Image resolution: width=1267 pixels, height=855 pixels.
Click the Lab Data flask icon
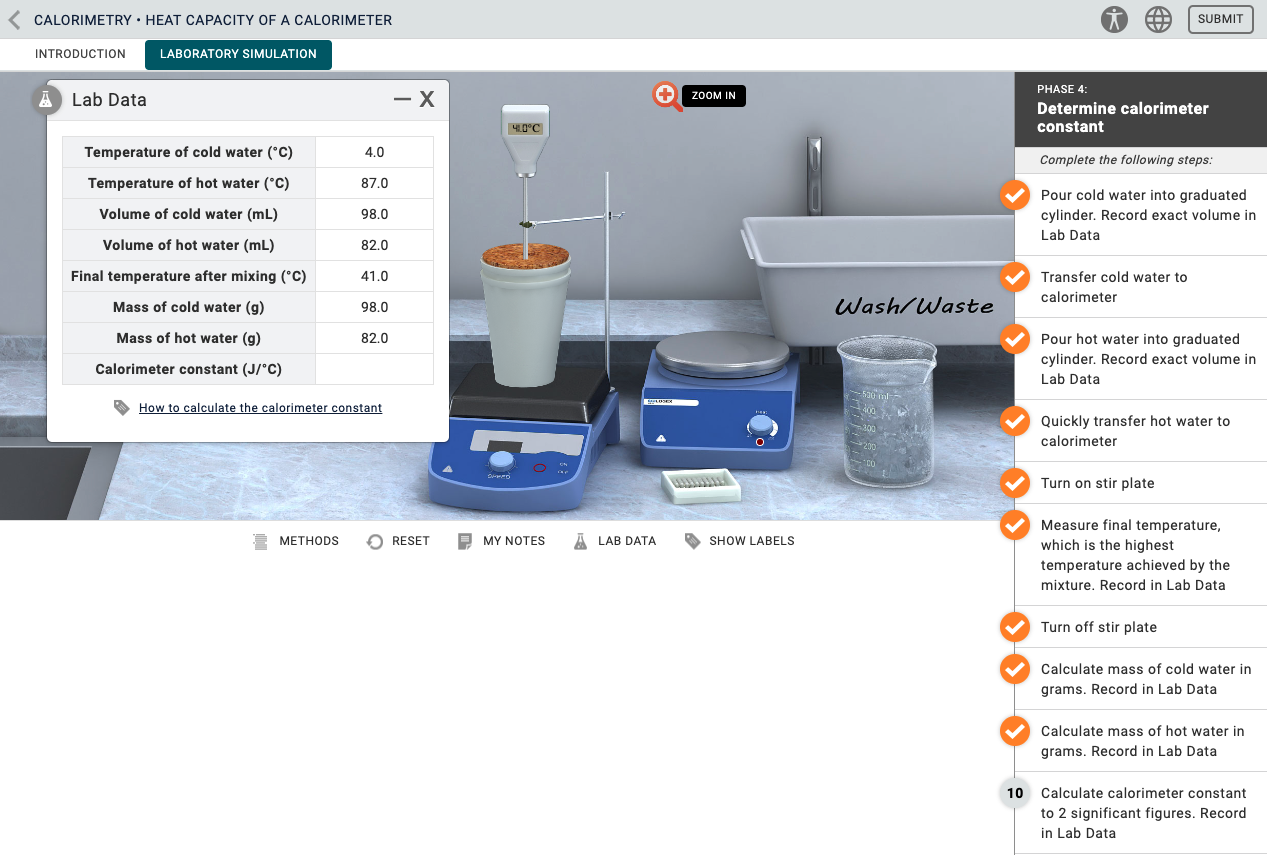tap(45, 99)
